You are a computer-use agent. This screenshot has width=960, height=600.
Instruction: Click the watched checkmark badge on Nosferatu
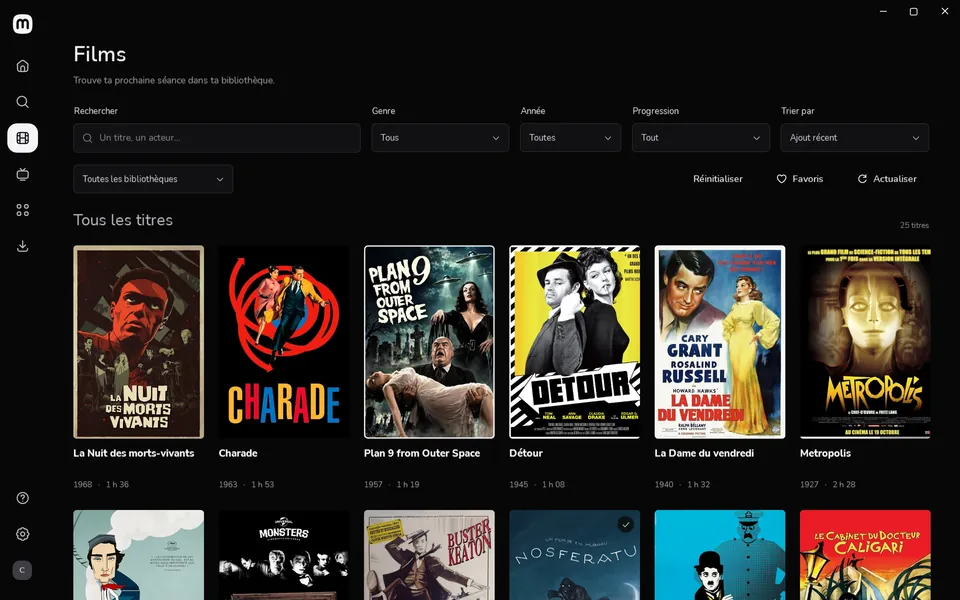[x=625, y=525]
